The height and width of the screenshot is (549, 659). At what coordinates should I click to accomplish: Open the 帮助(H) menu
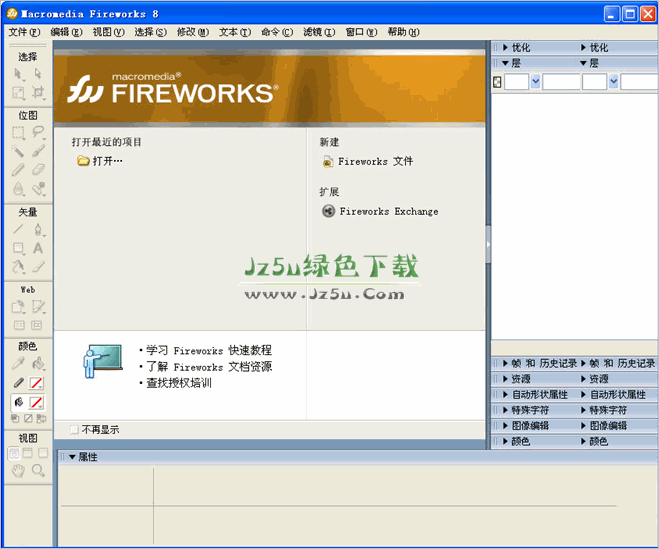tap(403, 32)
